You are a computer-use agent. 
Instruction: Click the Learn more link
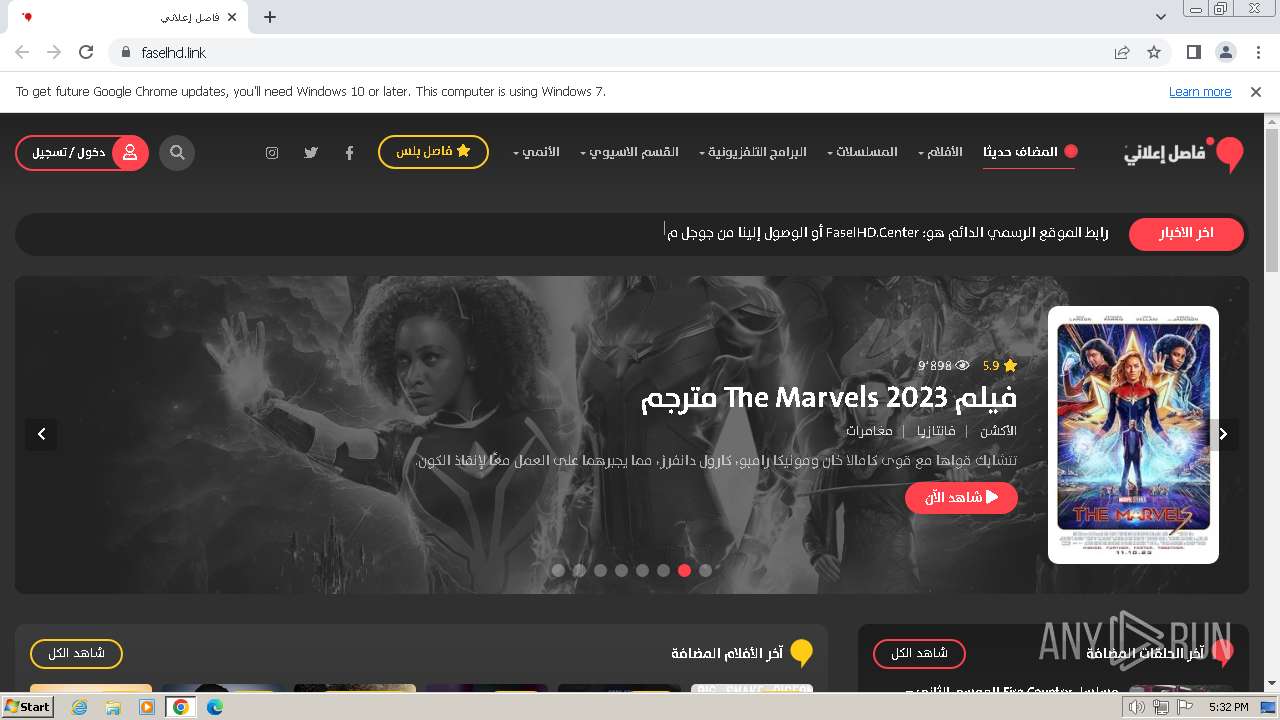(1200, 91)
